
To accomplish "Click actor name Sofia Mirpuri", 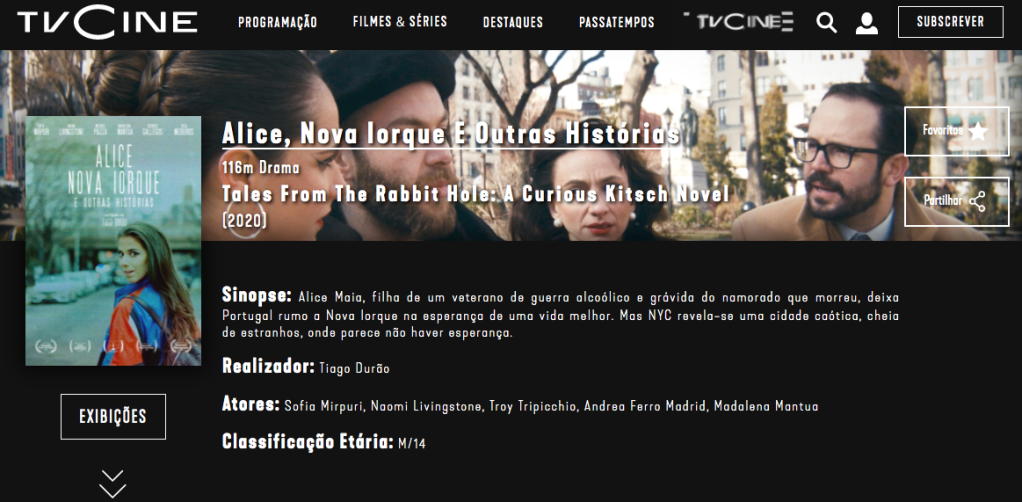I will tap(325, 407).
